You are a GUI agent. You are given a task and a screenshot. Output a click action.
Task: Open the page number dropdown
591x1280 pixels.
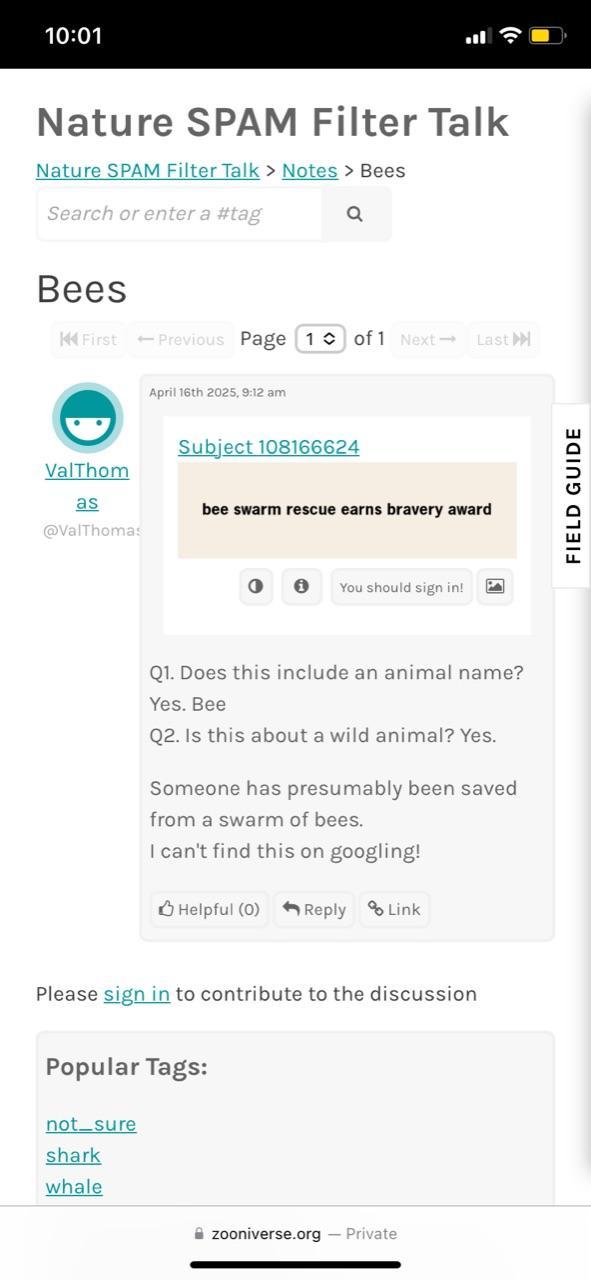coord(320,339)
